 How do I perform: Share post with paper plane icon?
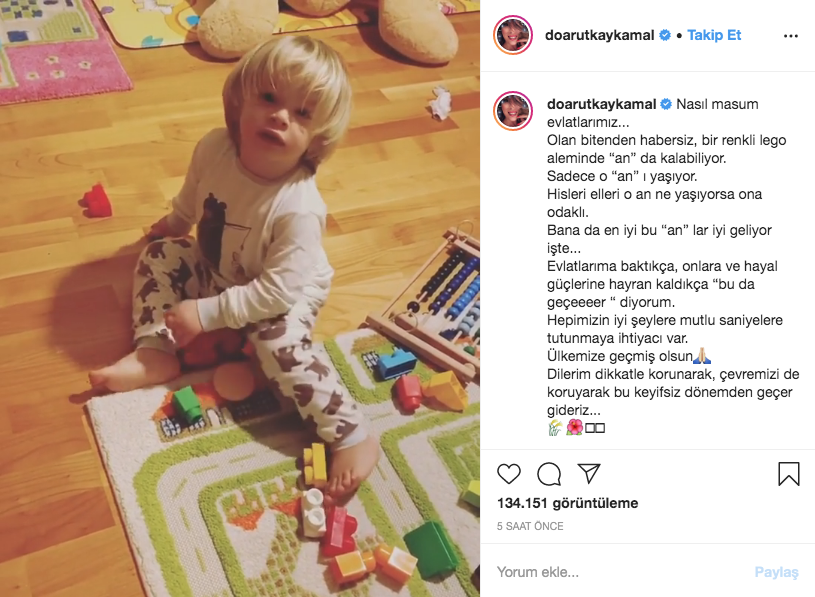[x=589, y=473]
